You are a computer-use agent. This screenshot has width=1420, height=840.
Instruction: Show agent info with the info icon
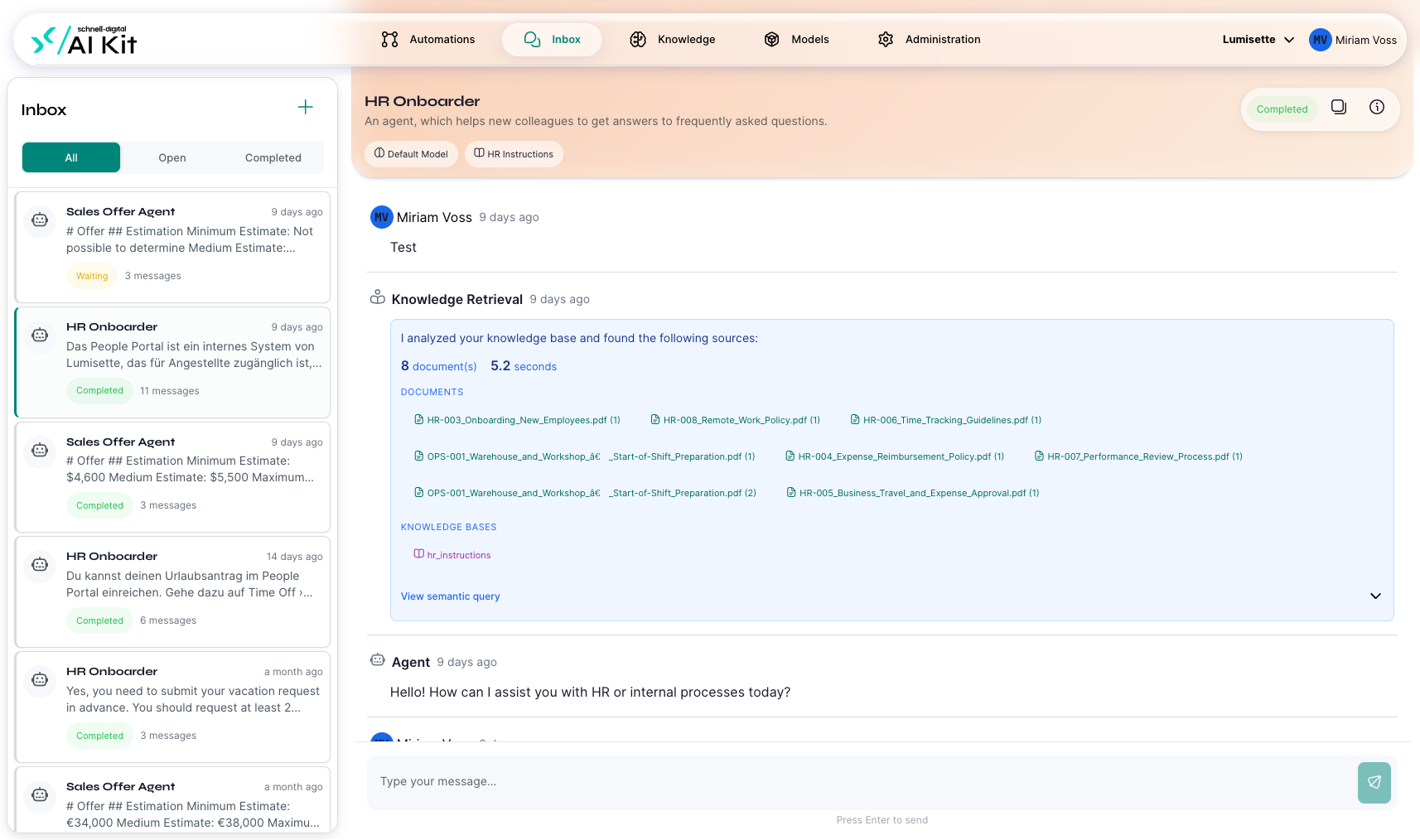point(1377,107)
